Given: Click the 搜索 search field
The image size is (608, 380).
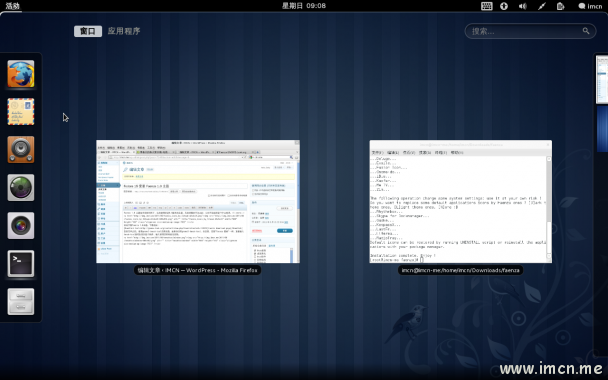Looking at the screenshot, I should 530,31.
